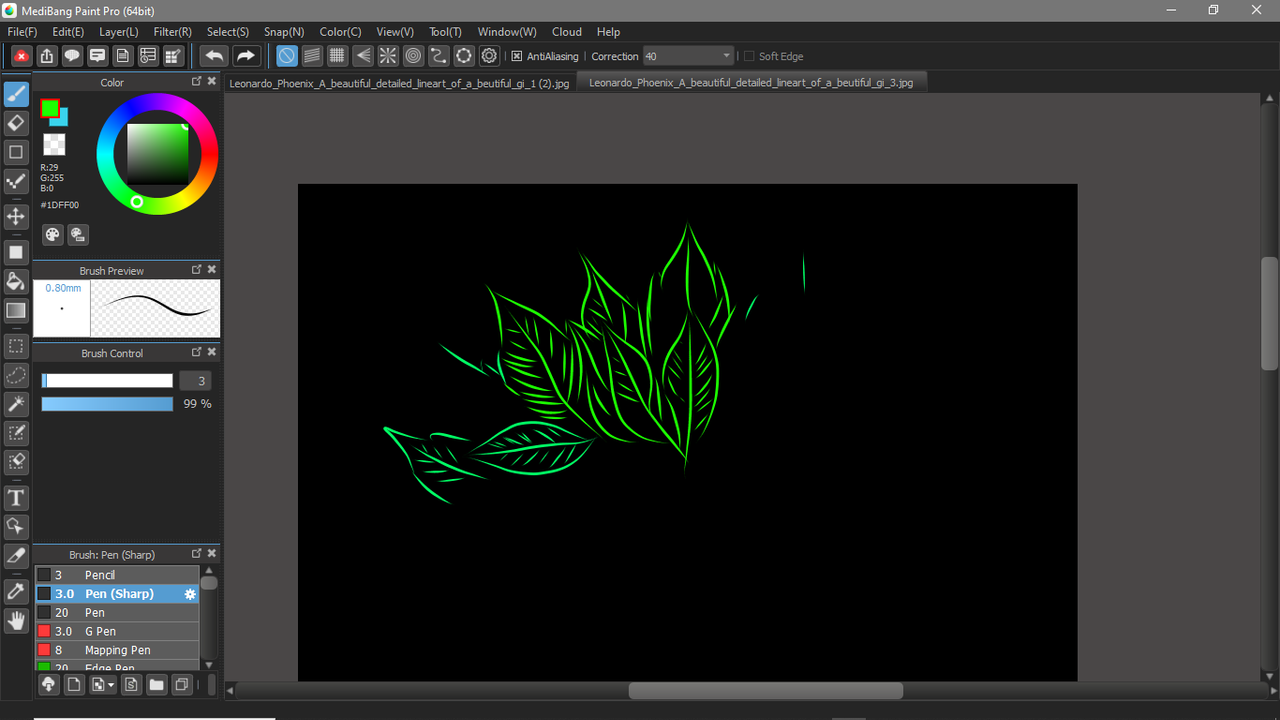1280x720 pixels.
Task: Click the cloud download brush icon
Action: coord(48,685)
